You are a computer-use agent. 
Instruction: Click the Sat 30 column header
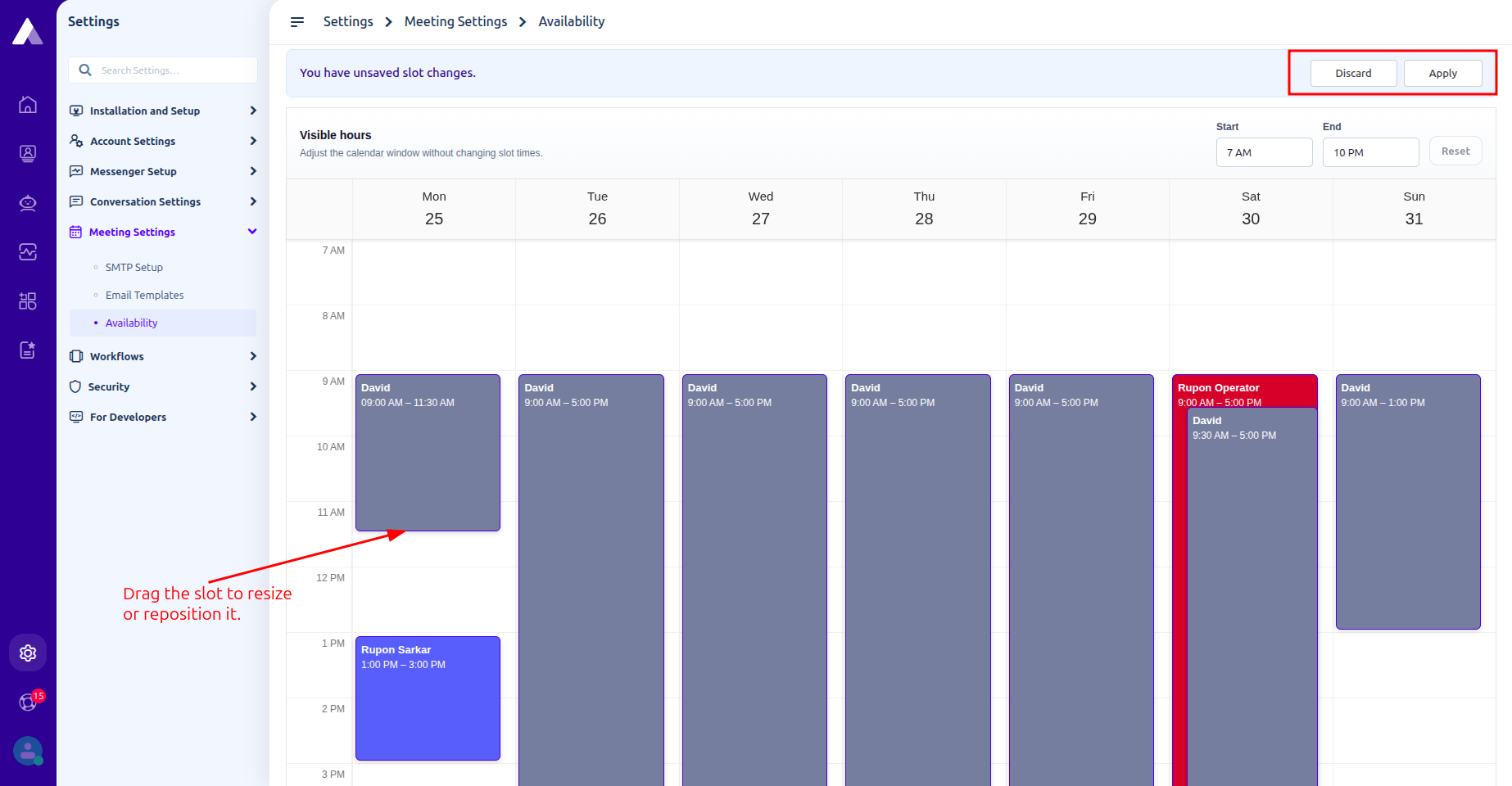[x=1251, y=209]
